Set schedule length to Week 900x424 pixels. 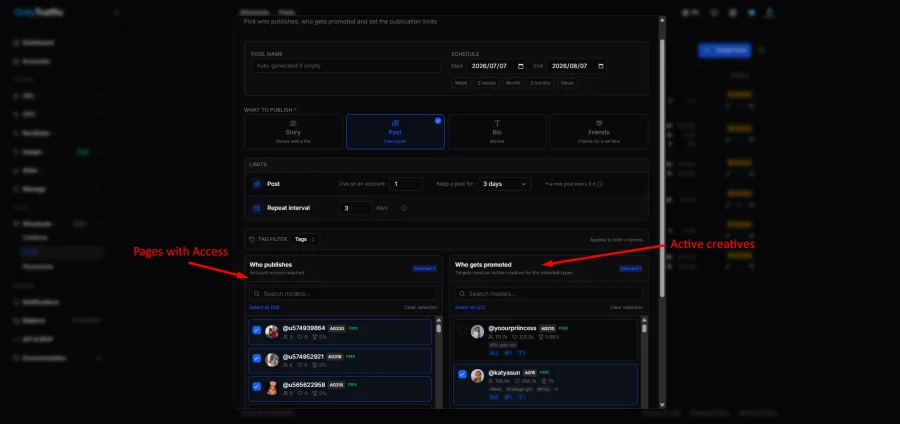[x=461, y=83]
